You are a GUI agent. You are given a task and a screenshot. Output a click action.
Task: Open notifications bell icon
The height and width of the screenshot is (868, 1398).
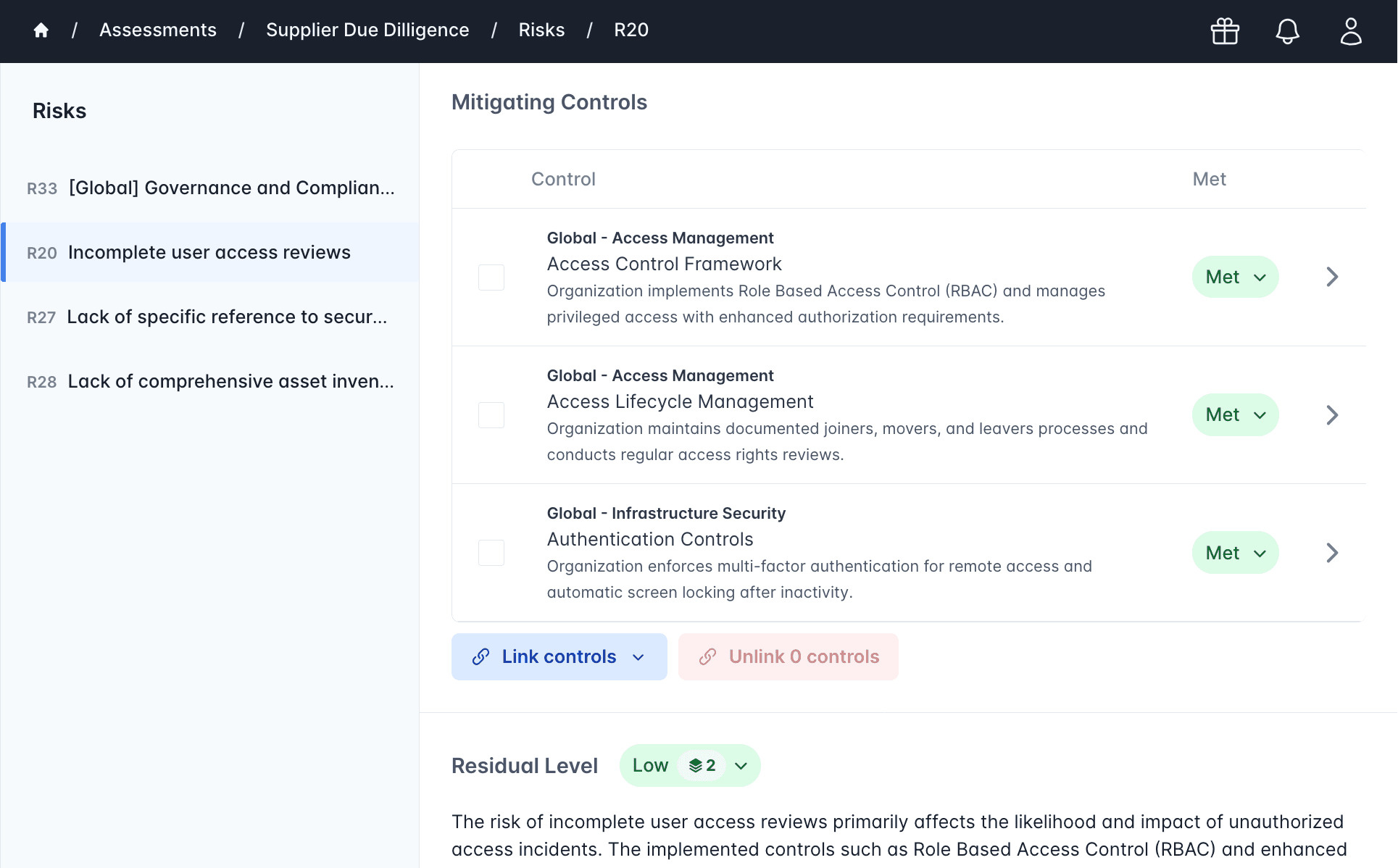[x=1287, y=31]
